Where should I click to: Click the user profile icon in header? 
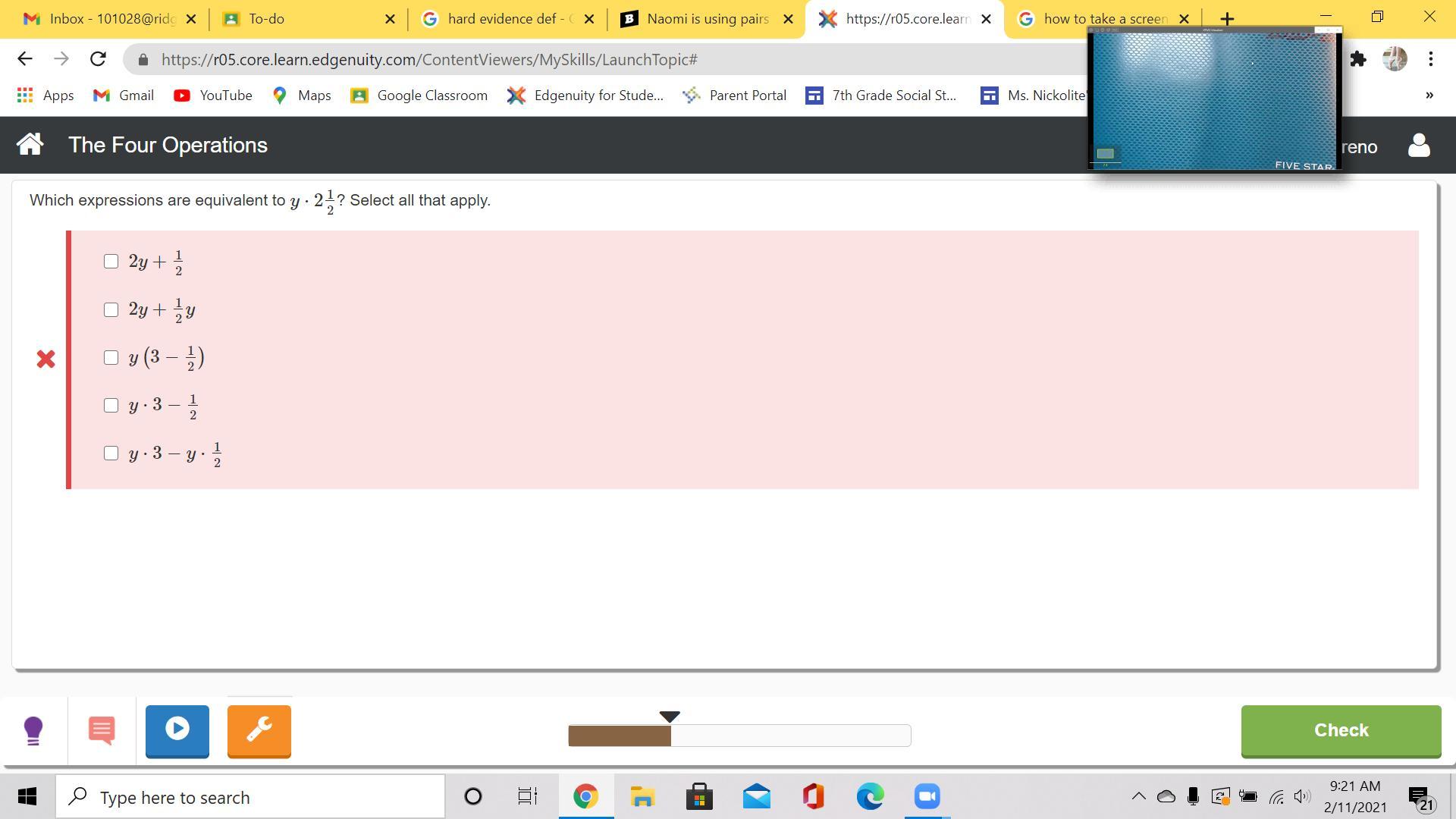coord(1418,146)
